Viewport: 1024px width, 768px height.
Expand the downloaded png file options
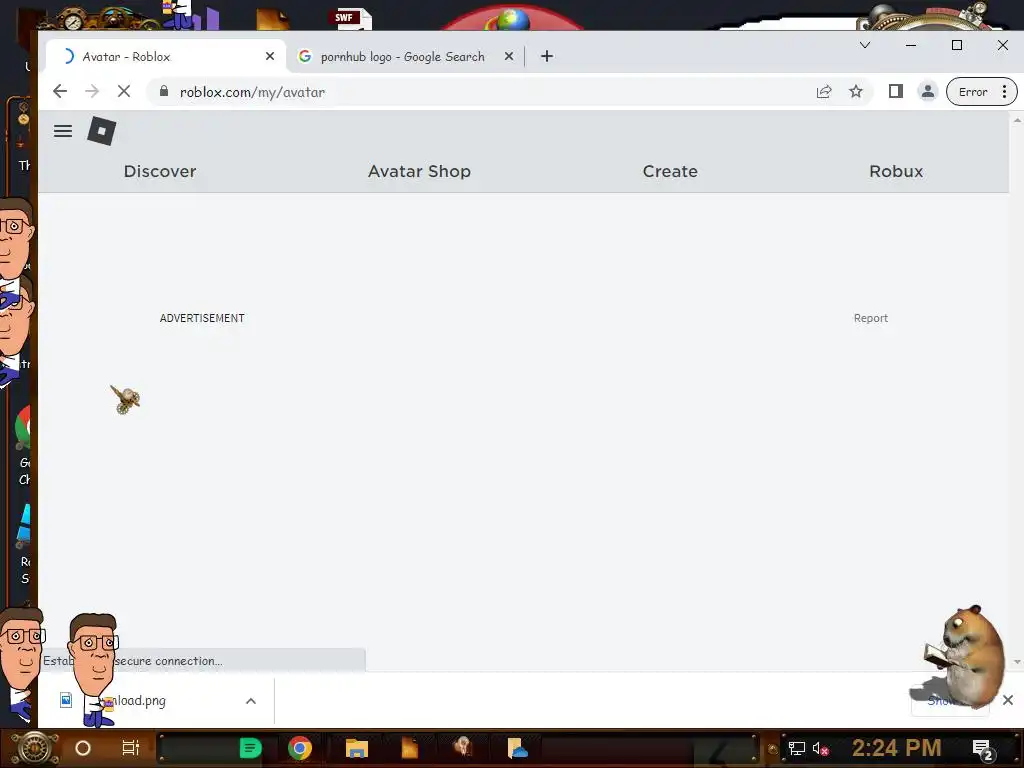[x=251, y=701]
